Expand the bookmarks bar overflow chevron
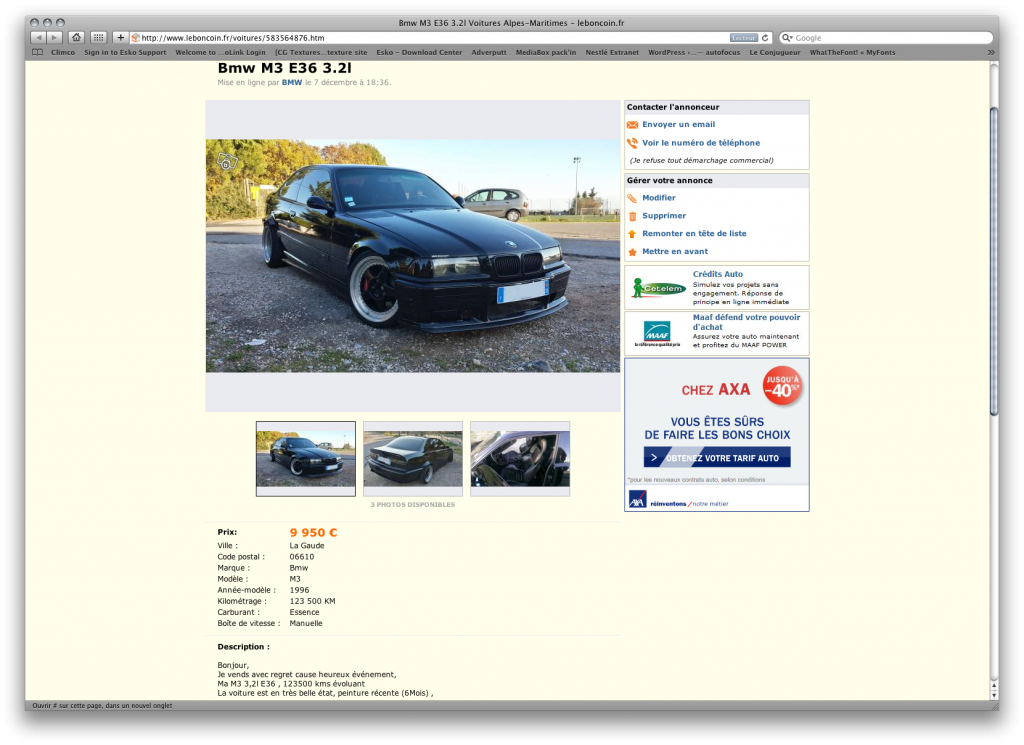Screen dimensions: 1024x745 (x=991, y=52)
